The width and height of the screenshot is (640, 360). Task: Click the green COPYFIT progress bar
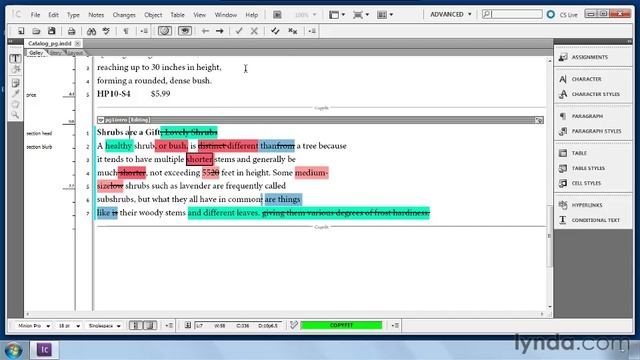pos(341,325)
